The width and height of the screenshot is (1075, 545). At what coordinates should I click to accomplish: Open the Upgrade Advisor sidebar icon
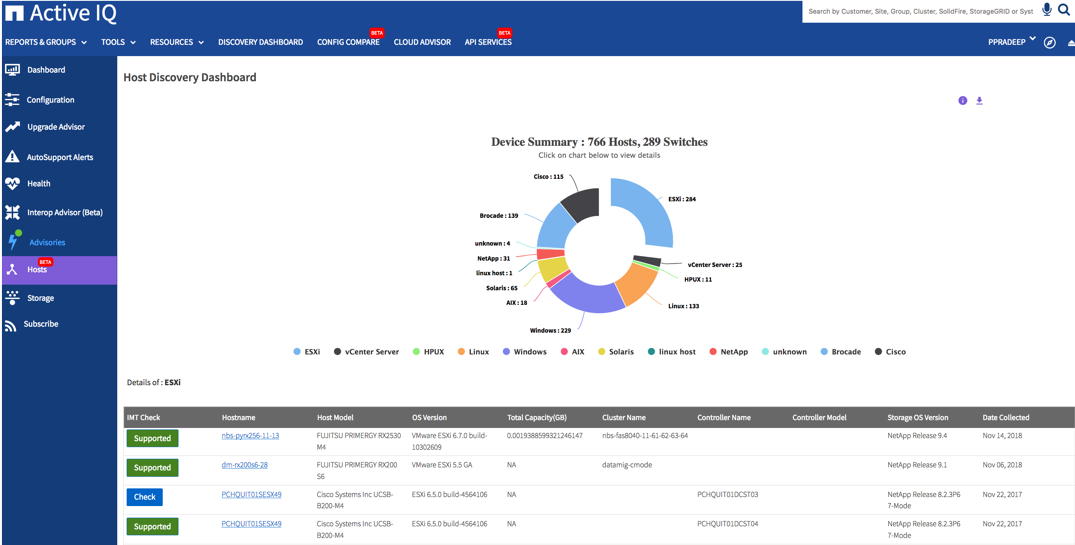[x=12, y=127]
